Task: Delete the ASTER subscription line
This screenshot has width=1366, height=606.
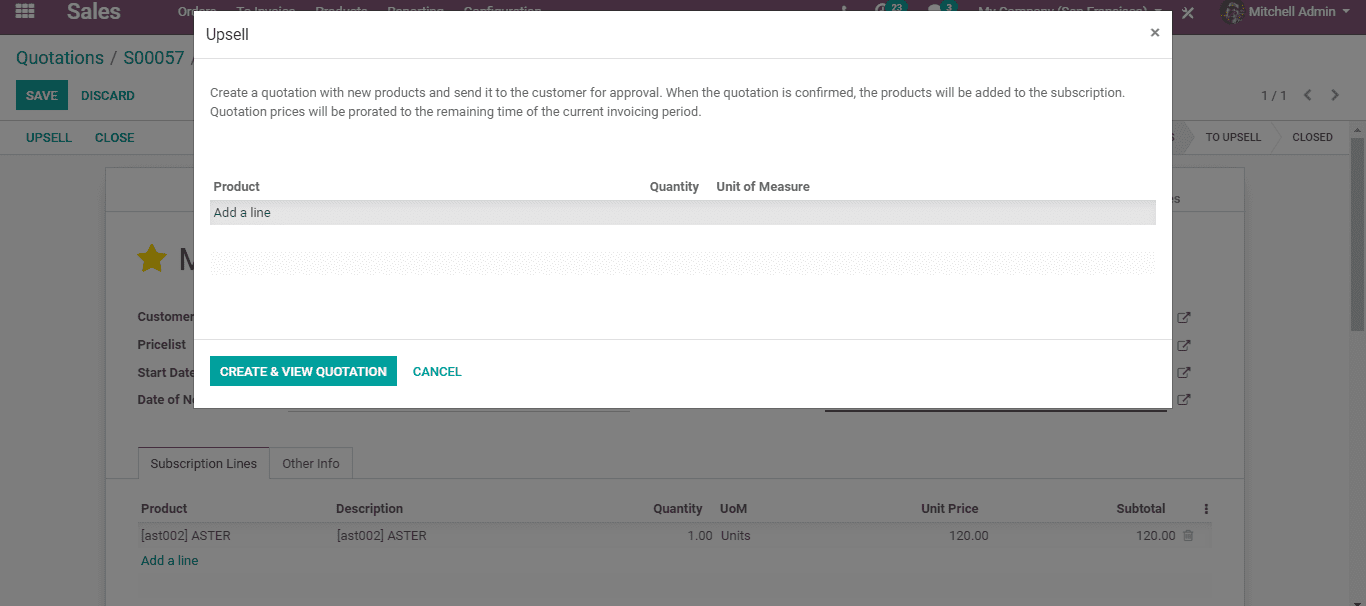Action: [x=1188, y=535]
